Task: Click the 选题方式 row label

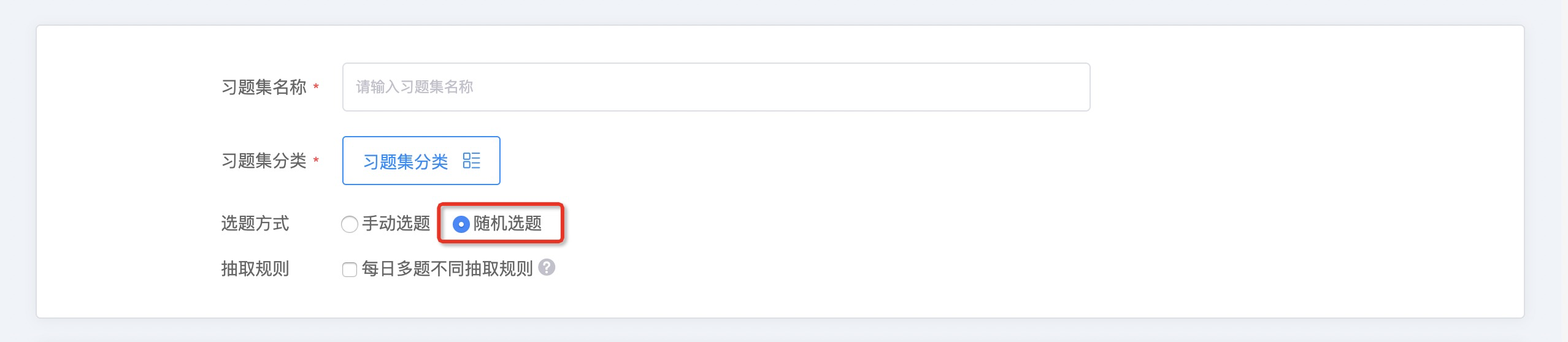Action: pyautogui.click(x=255, y=224)
